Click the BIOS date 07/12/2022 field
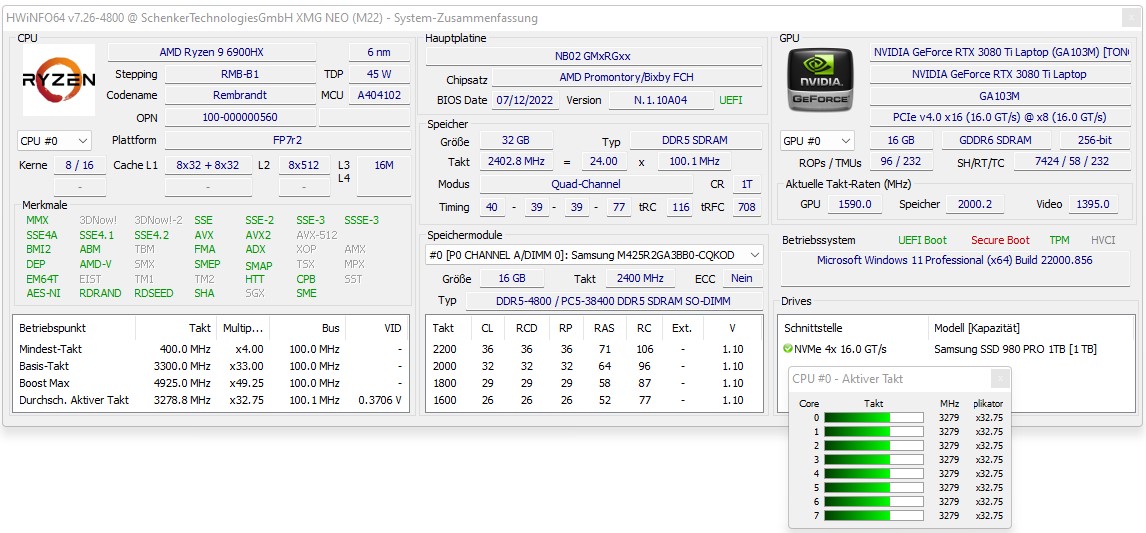The width and height of the screenshot is (1146, 533). click(525, 100)
